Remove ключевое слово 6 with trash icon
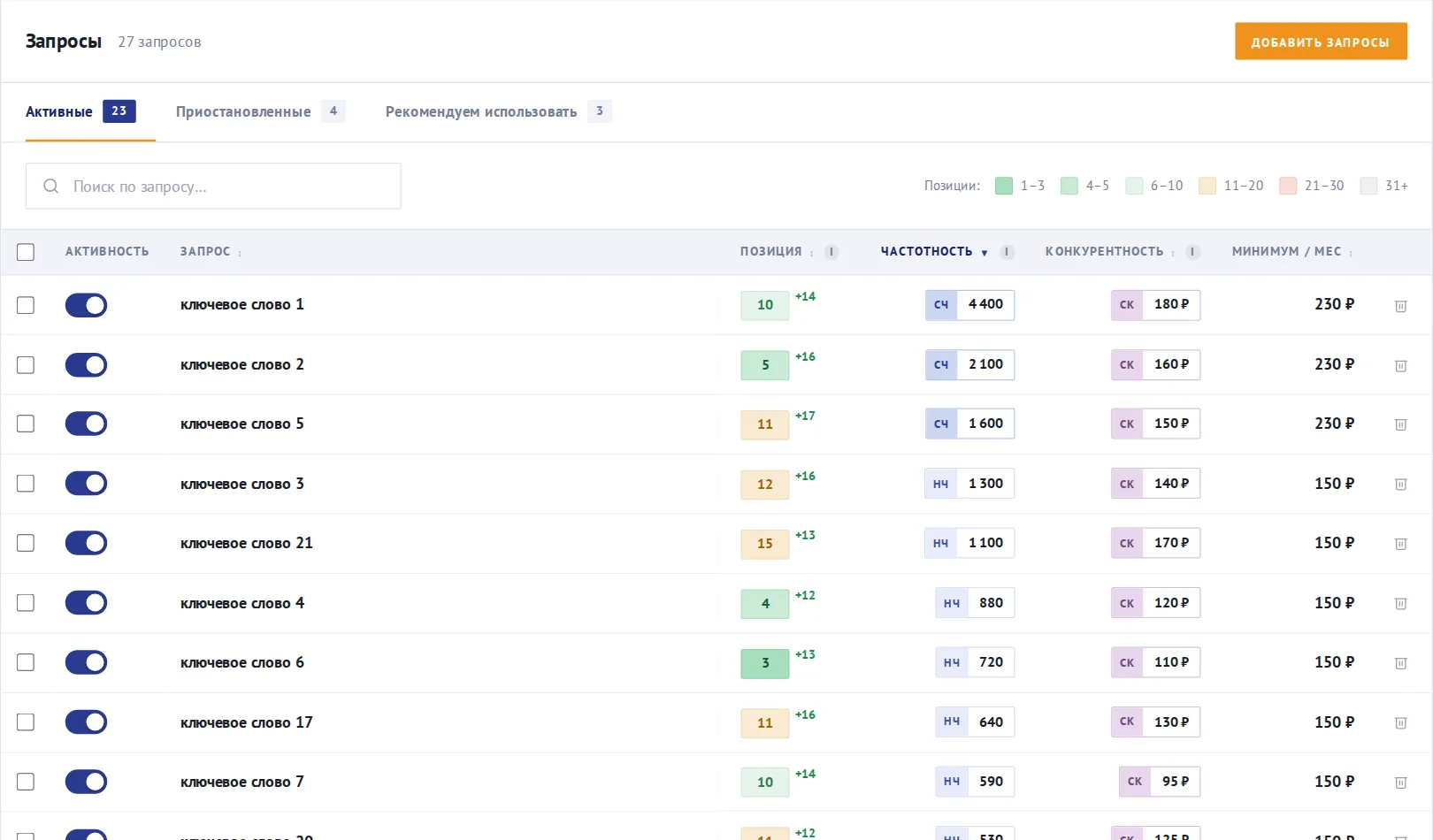 (1400, 663)
